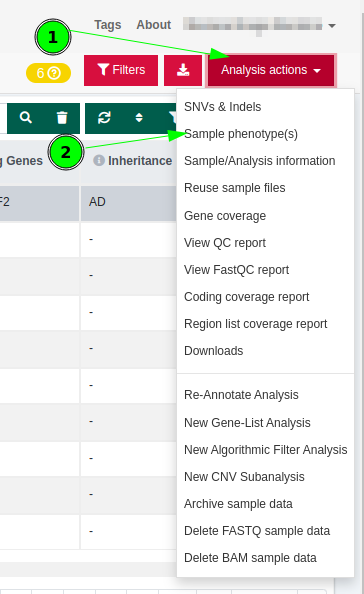Choose SNVs & Indels from the menu
364x594 pixels.
click(x=223, y=107)
